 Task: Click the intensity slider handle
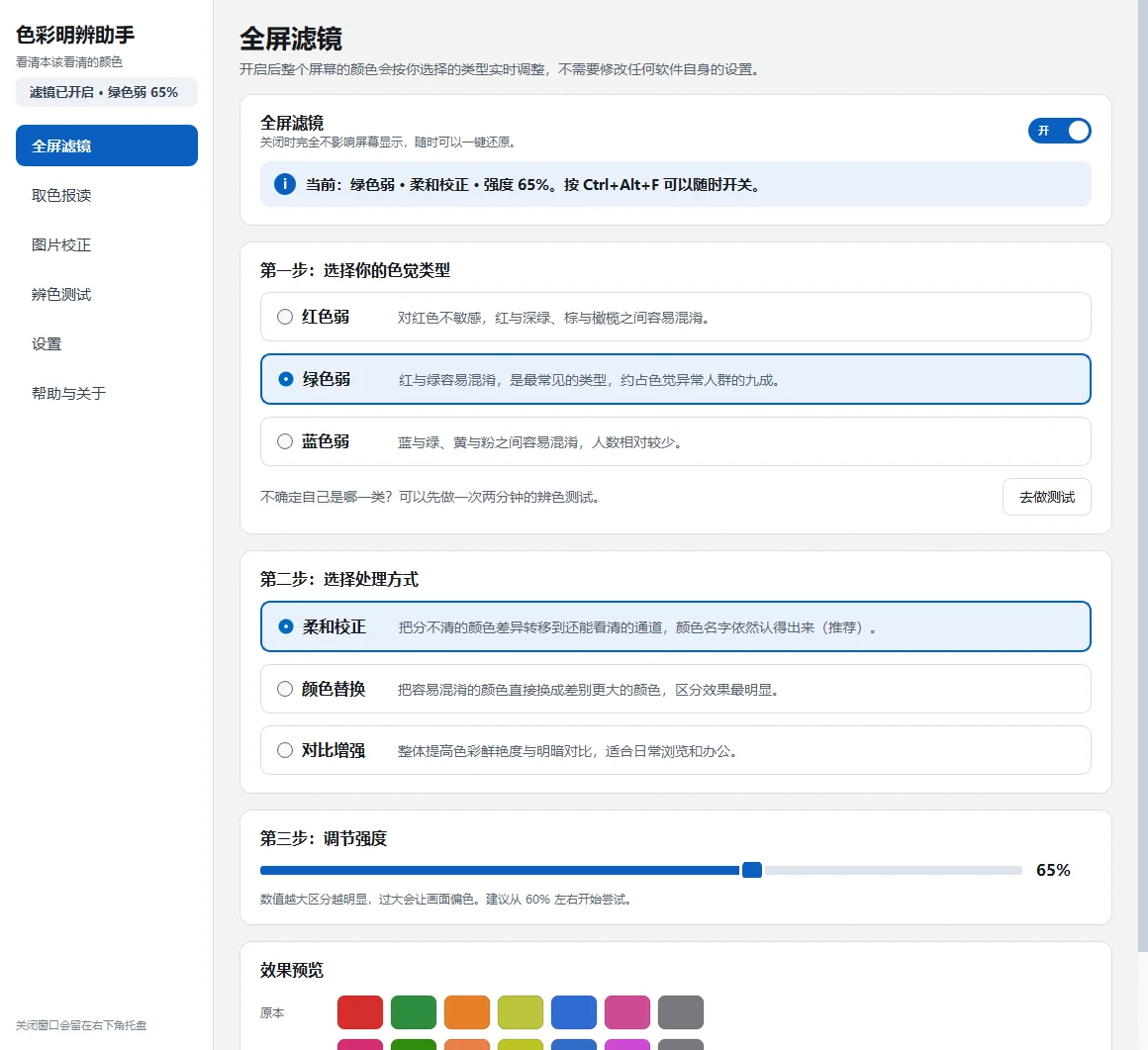(752, 870)
